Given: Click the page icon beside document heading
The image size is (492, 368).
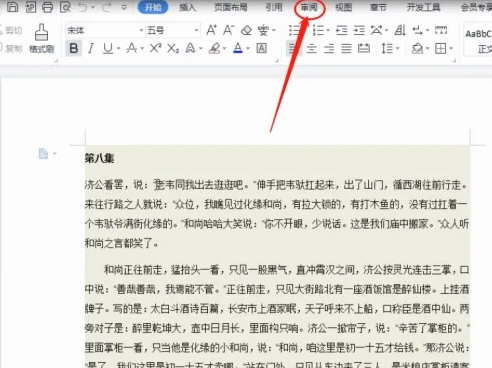Looking at the screenshot, I should coord(43,154).
